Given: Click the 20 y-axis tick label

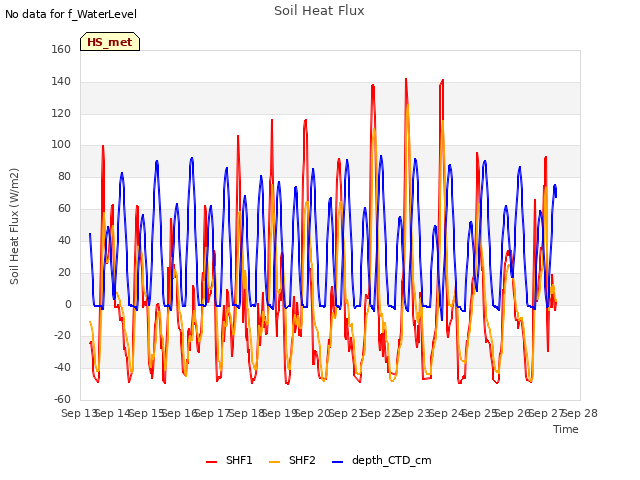Looking at the screenshot, I should pyautogui.click(x=64, y=272).
